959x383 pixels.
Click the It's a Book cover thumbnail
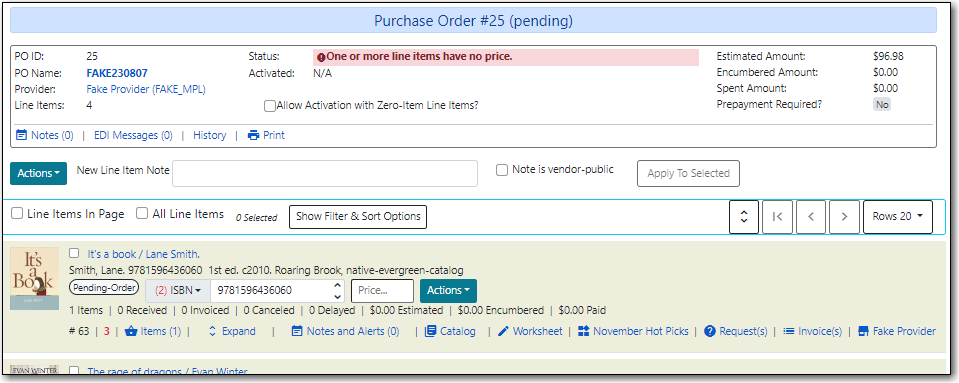(x=34, y=278)
